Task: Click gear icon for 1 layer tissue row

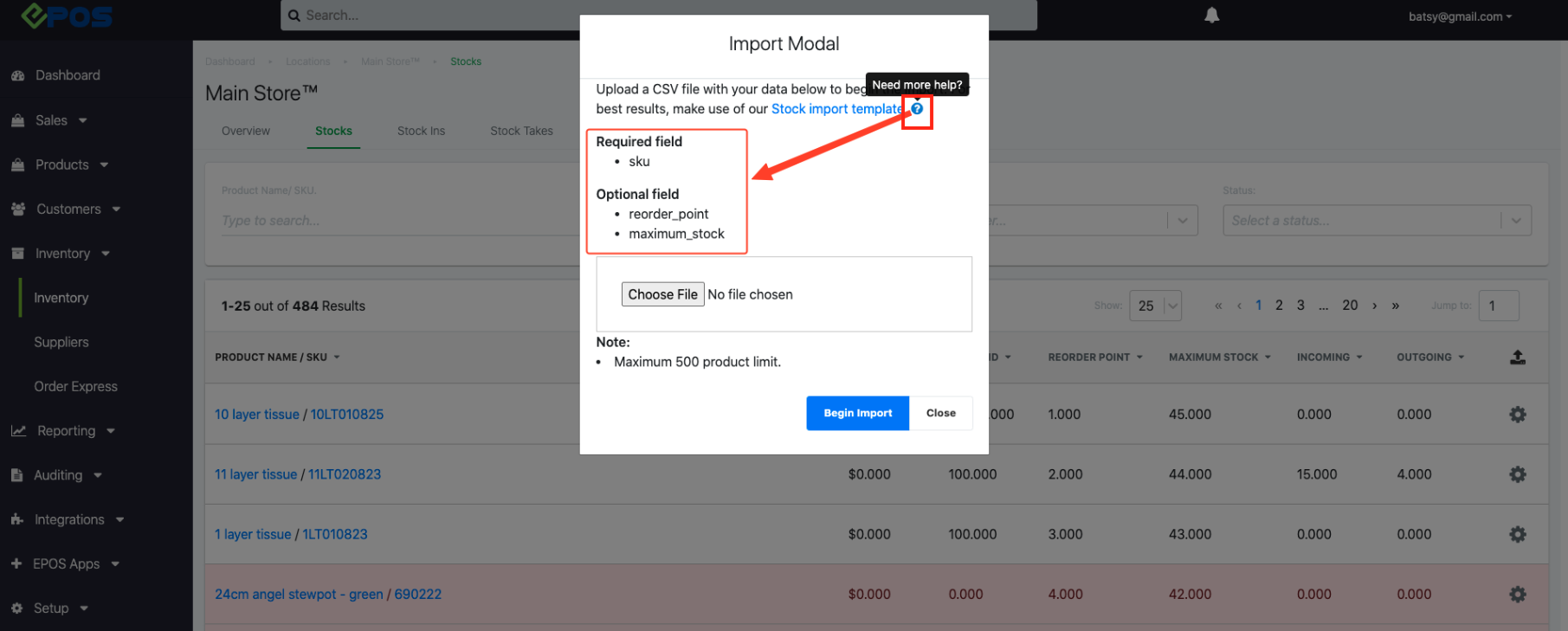Action: coord(1517,535)
